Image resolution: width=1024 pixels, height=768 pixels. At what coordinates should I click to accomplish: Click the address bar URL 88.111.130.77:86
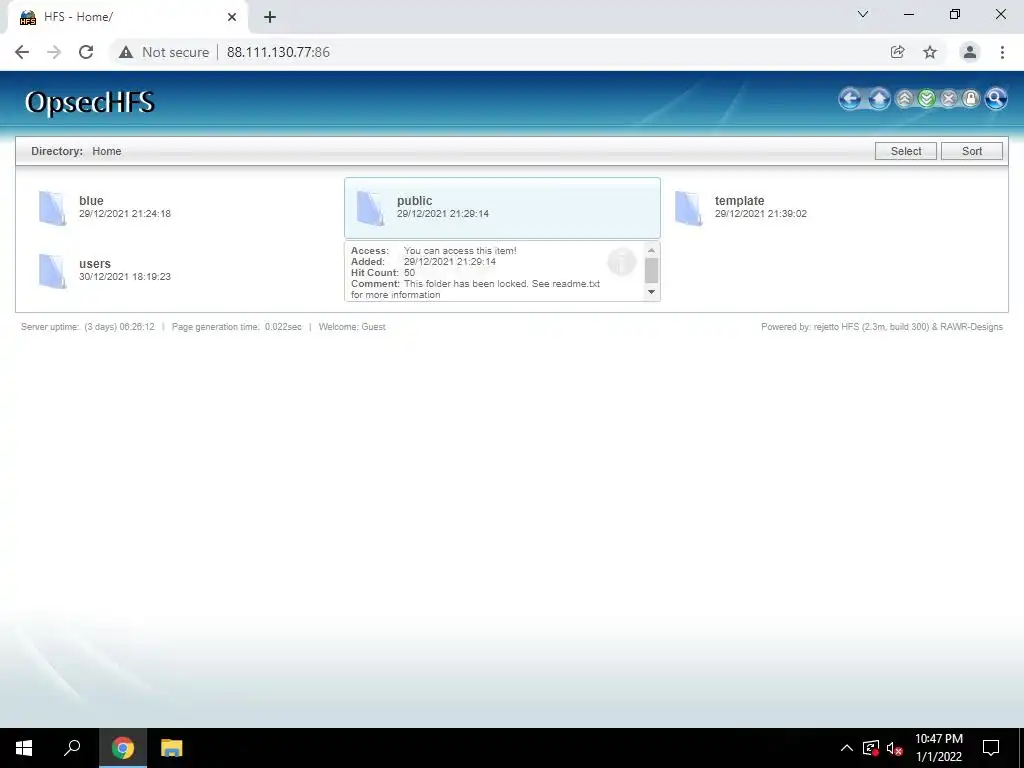pyautogui.click(x=278, y=52)
